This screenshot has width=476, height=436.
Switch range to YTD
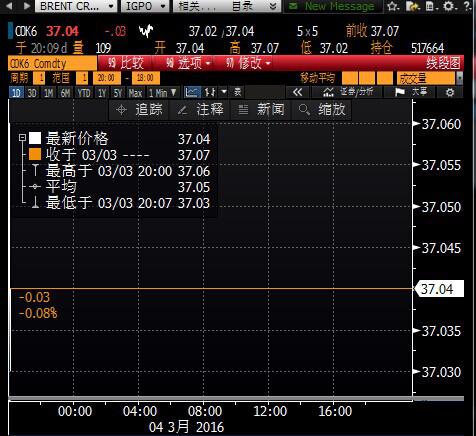point(83,93)
